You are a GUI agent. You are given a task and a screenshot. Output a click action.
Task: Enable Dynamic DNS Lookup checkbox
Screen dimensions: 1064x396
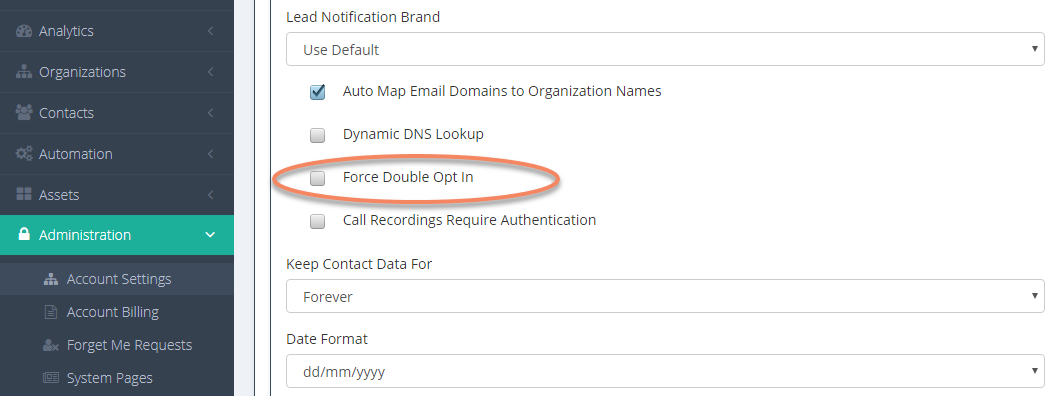pyautogui.click(x=318, y=135)
